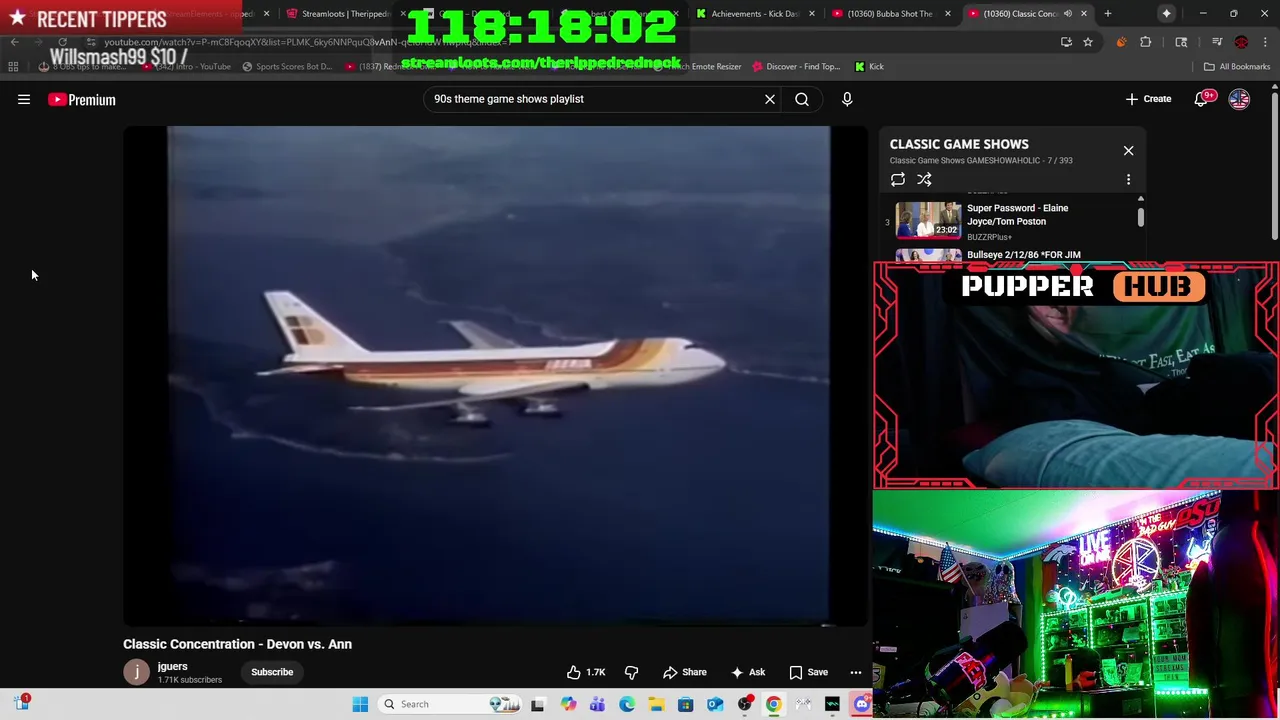Open Discord from the taskbar
Screen dimensions: 1280x720
862,704
